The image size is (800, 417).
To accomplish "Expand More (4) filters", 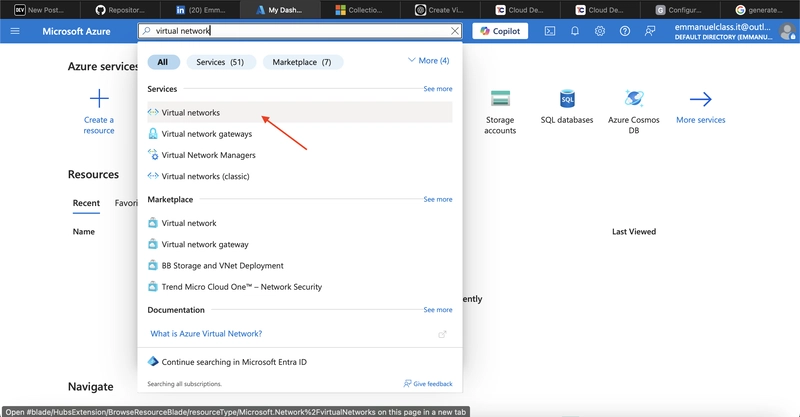I will 429,61.
